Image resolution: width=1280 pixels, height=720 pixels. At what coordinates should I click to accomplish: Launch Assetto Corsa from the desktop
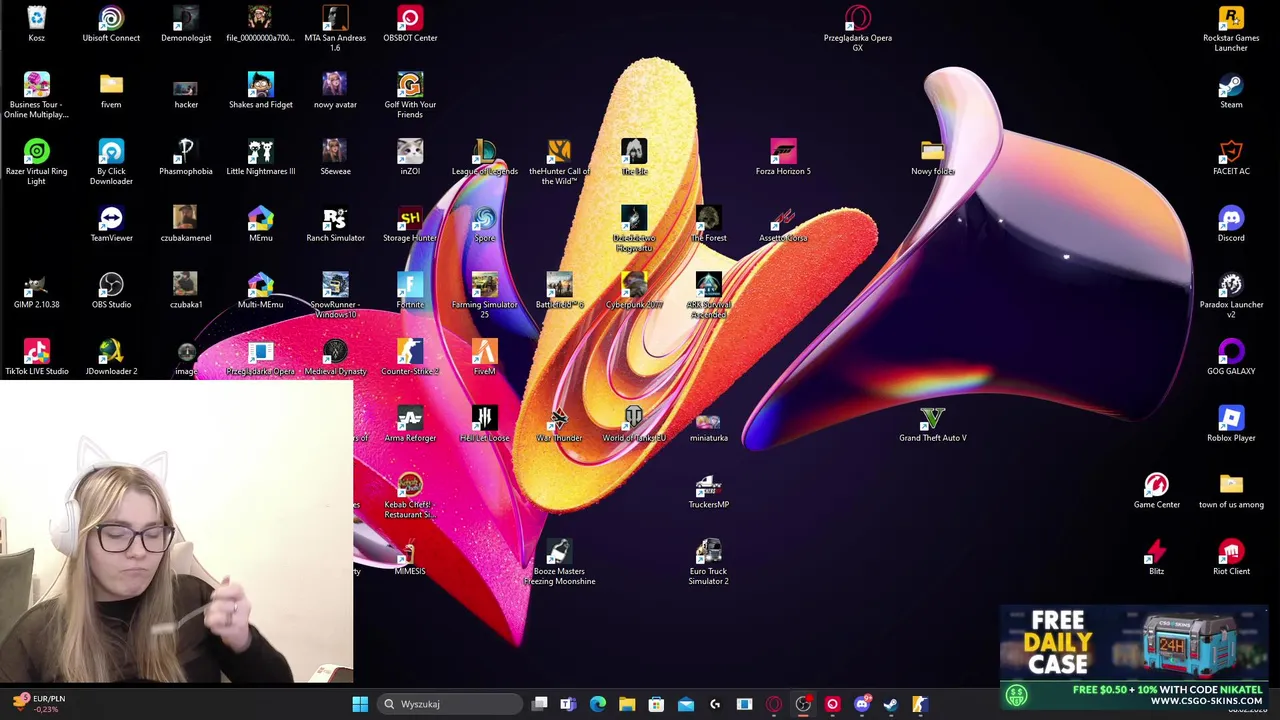783,224
